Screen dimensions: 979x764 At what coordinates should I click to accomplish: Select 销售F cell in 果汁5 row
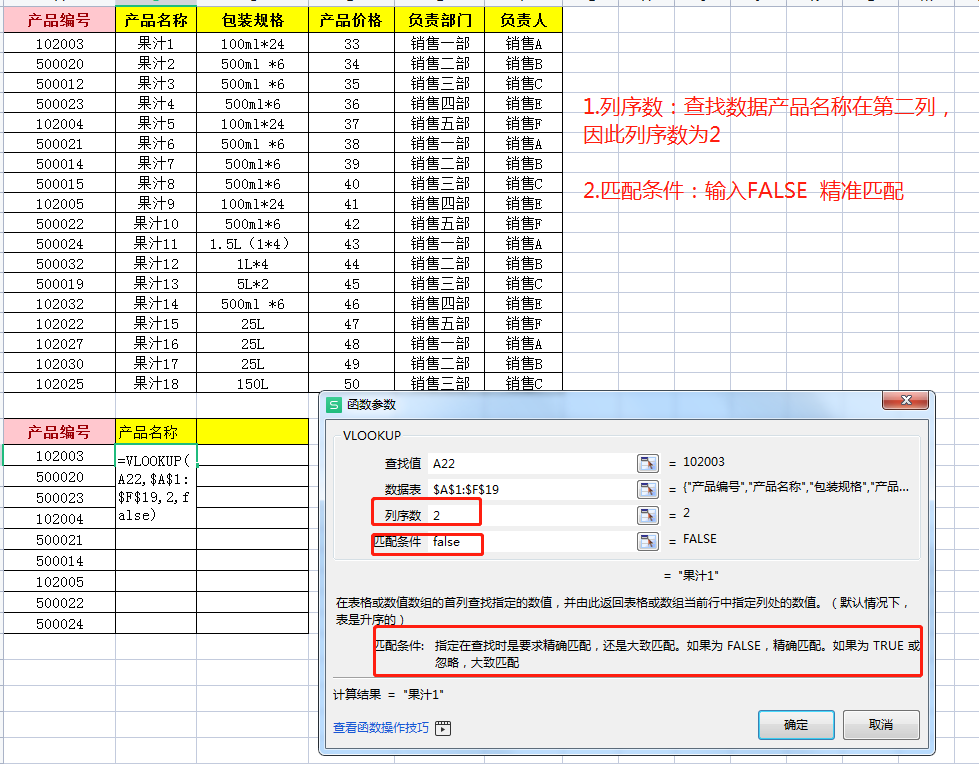[x=524, y=123]
